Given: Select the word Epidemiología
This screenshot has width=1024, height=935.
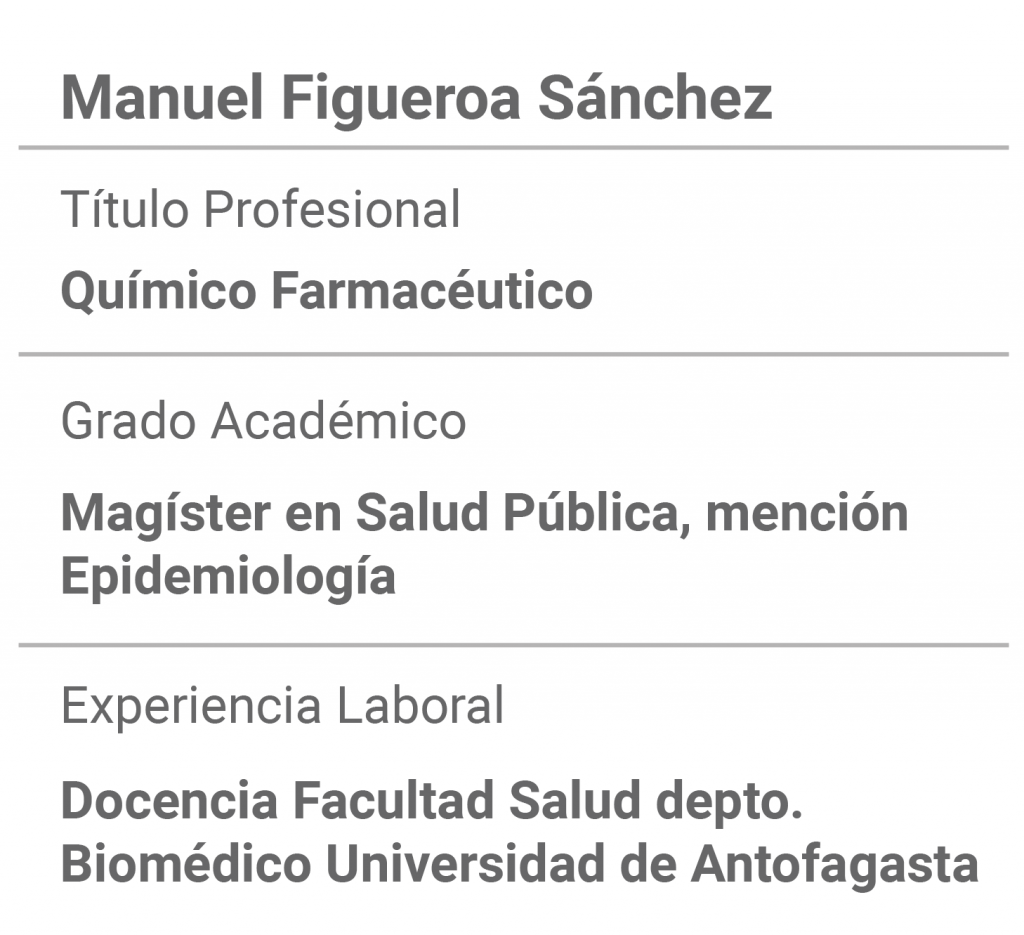Looking at the screenshot, I should tap(228, 577).
